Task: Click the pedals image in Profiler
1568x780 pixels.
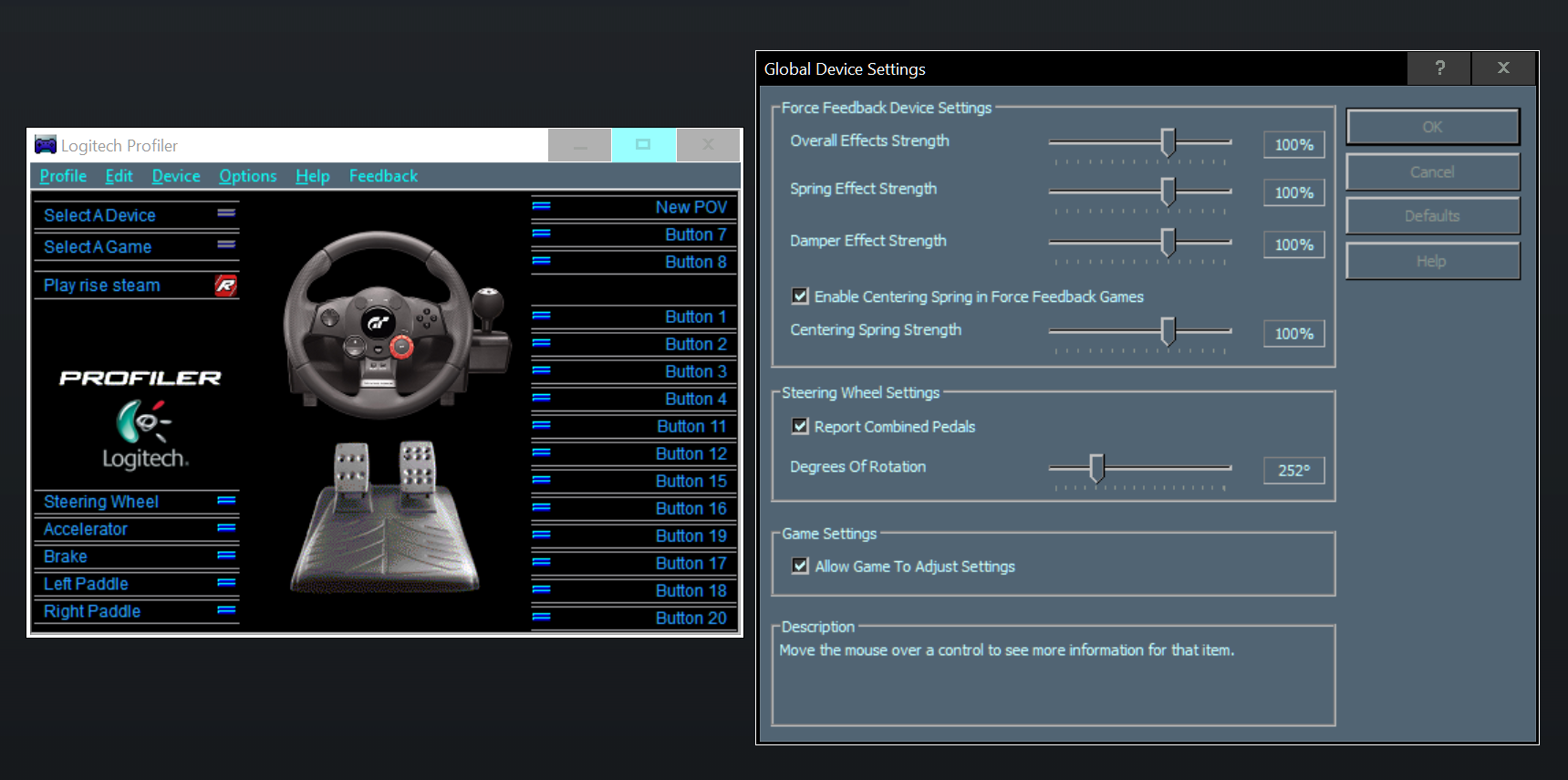Action: 385,516
